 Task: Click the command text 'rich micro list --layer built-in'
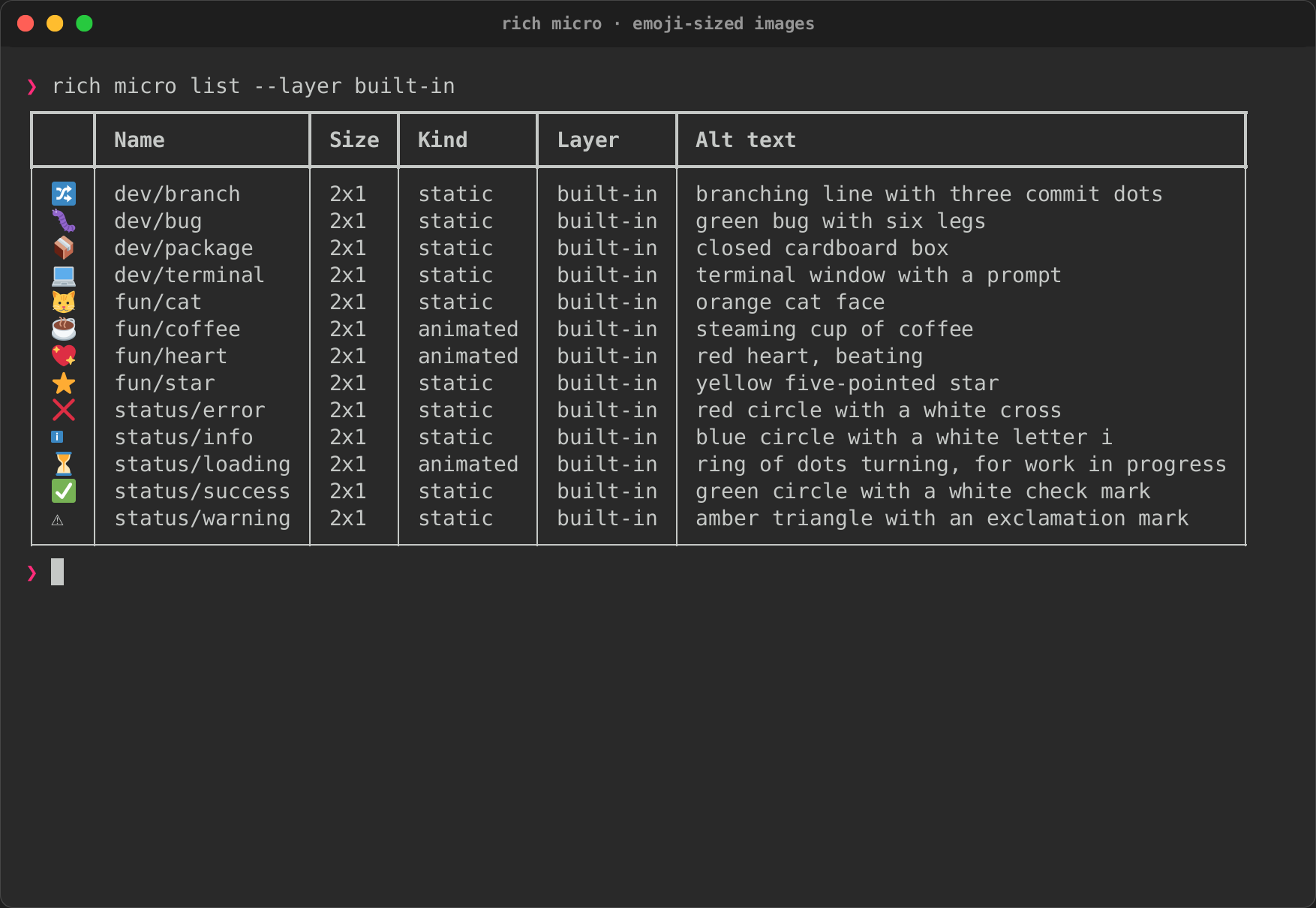click(254, 86)
